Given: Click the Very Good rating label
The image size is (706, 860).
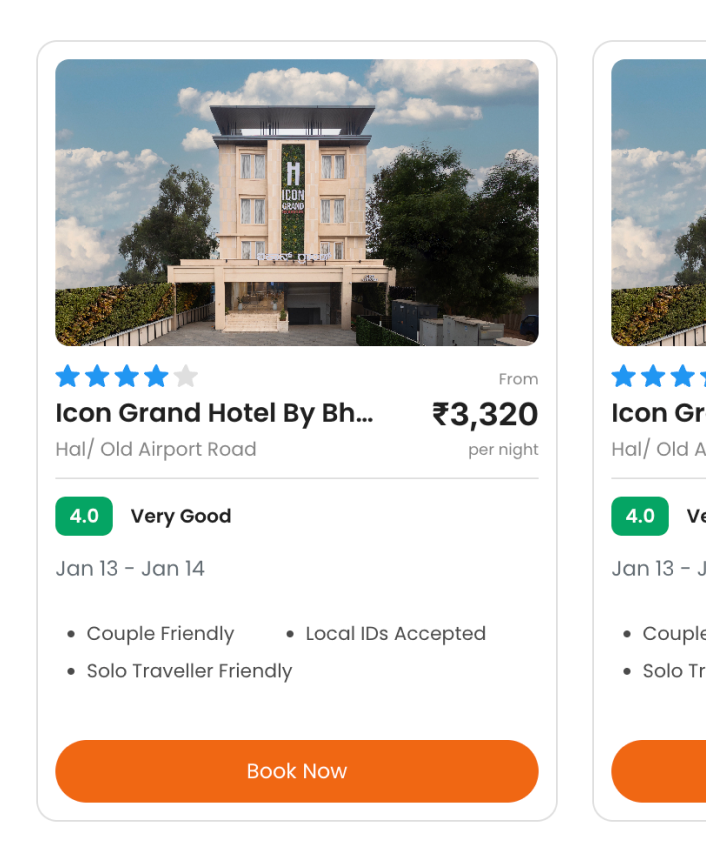Looking at the screenshot, I should [x=181, y=516].
